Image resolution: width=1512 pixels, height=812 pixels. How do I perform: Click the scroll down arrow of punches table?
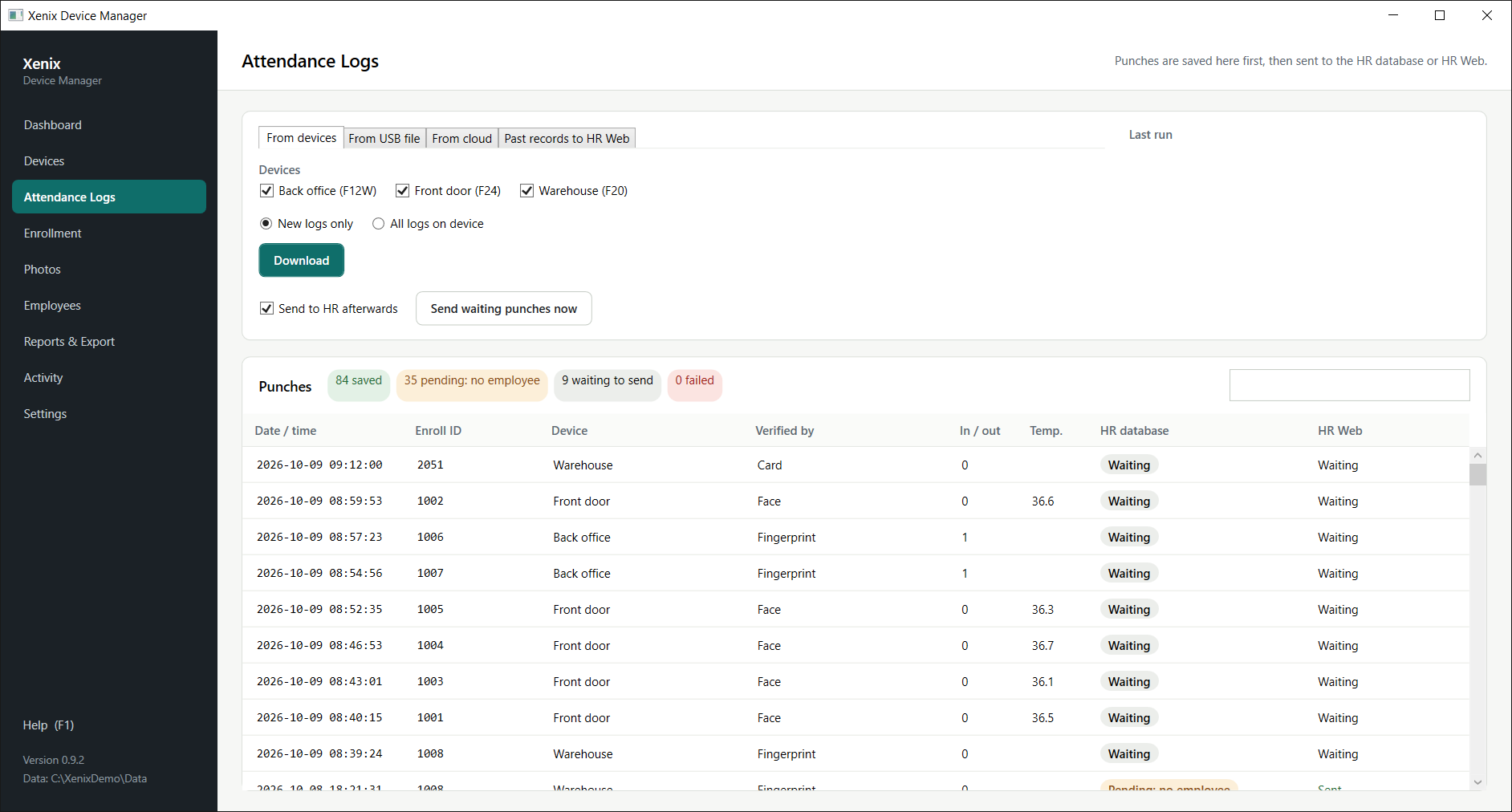click(x=1477, y=782)
